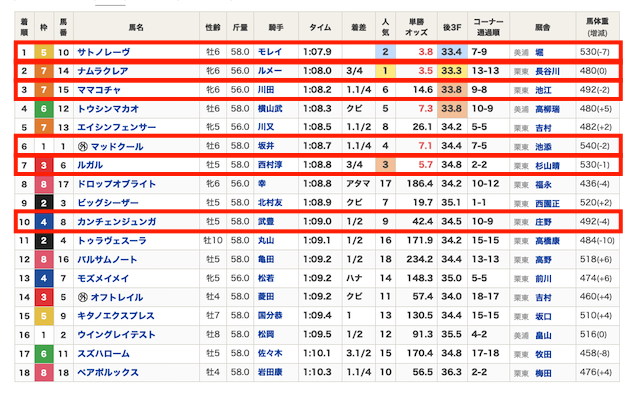Open the キタノエクスプレス horse link
640x394 pixels.
[116, 316]
